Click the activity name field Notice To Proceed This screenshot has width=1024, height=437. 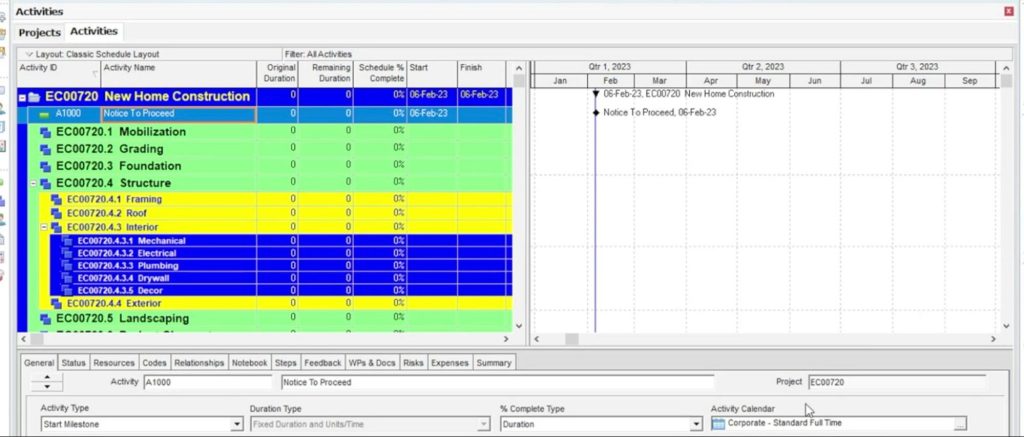pyautogui.click(x=498, y=382)
